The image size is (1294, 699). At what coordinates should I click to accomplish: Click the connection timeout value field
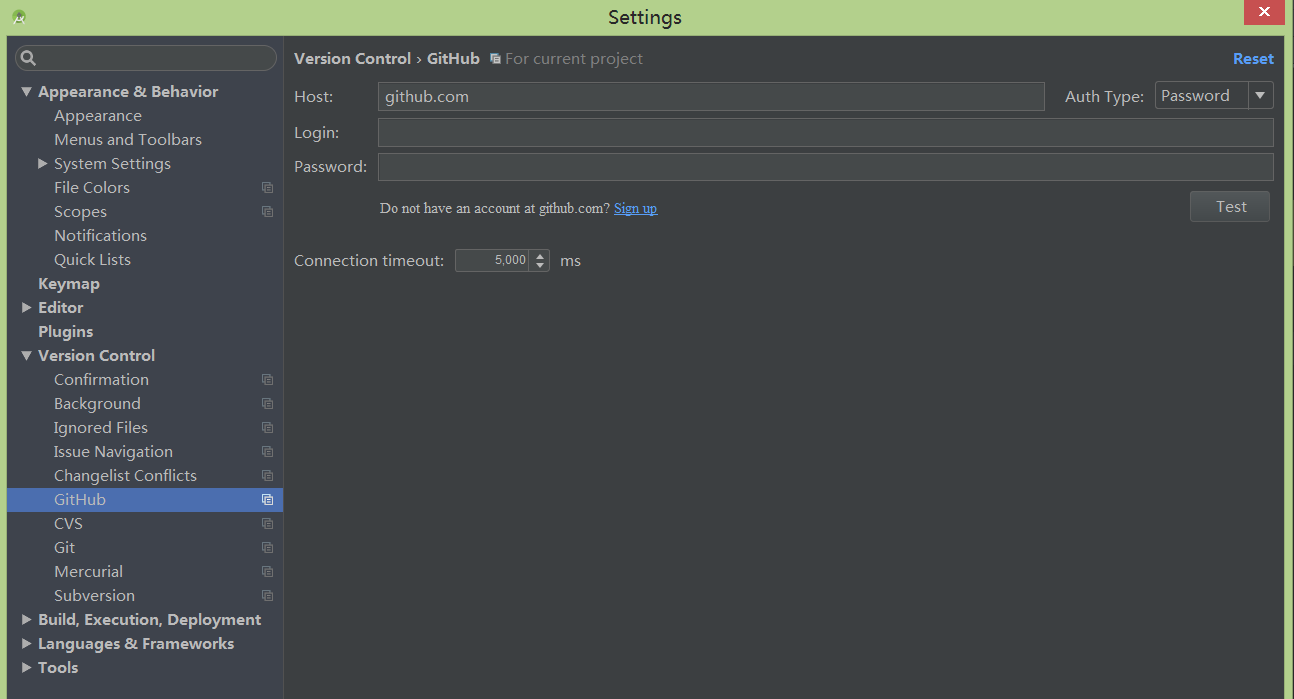[493, 261]
